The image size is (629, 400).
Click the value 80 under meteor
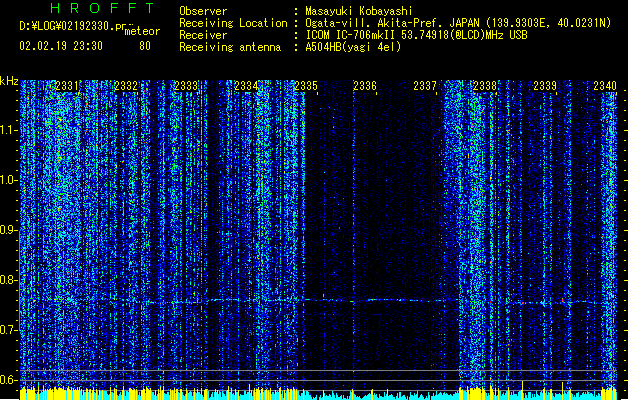(145, 46)
